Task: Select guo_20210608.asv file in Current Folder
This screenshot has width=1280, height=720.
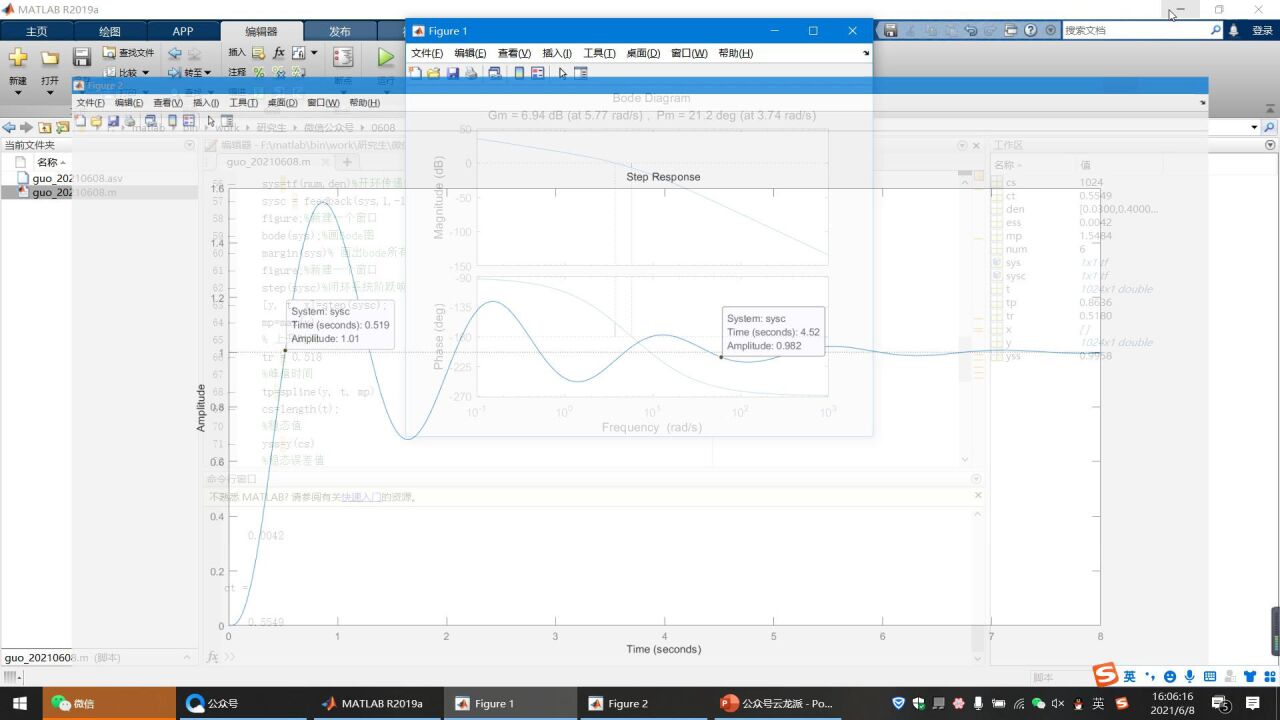Action: tap(78, 178)
